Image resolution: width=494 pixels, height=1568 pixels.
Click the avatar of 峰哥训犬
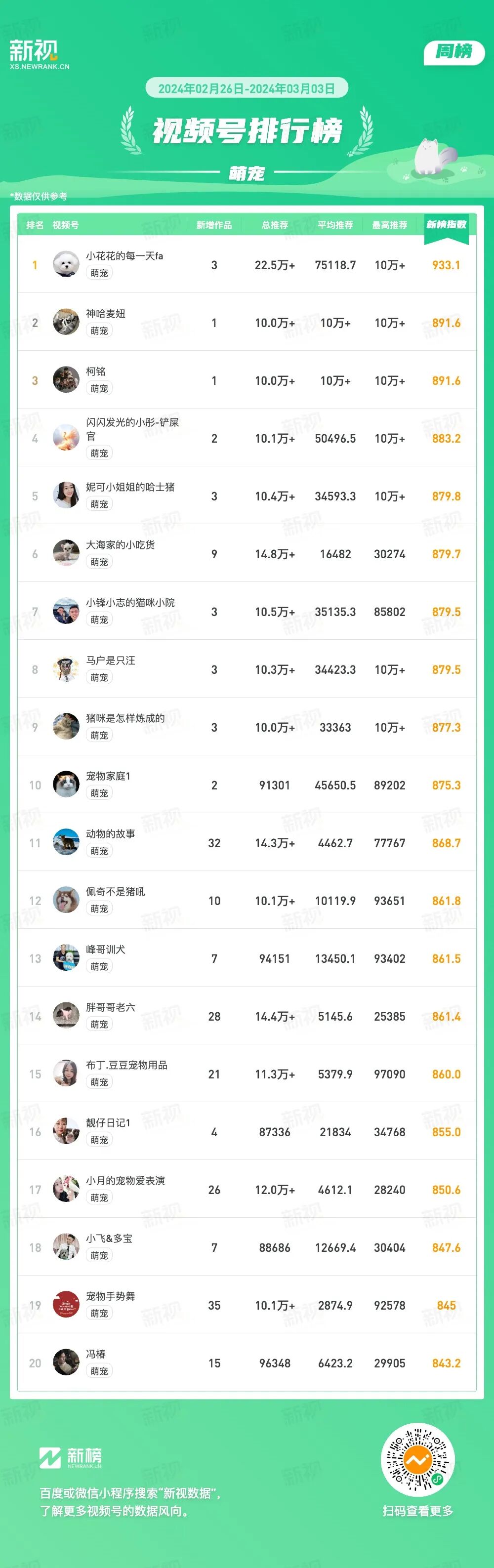coord(66,959)
